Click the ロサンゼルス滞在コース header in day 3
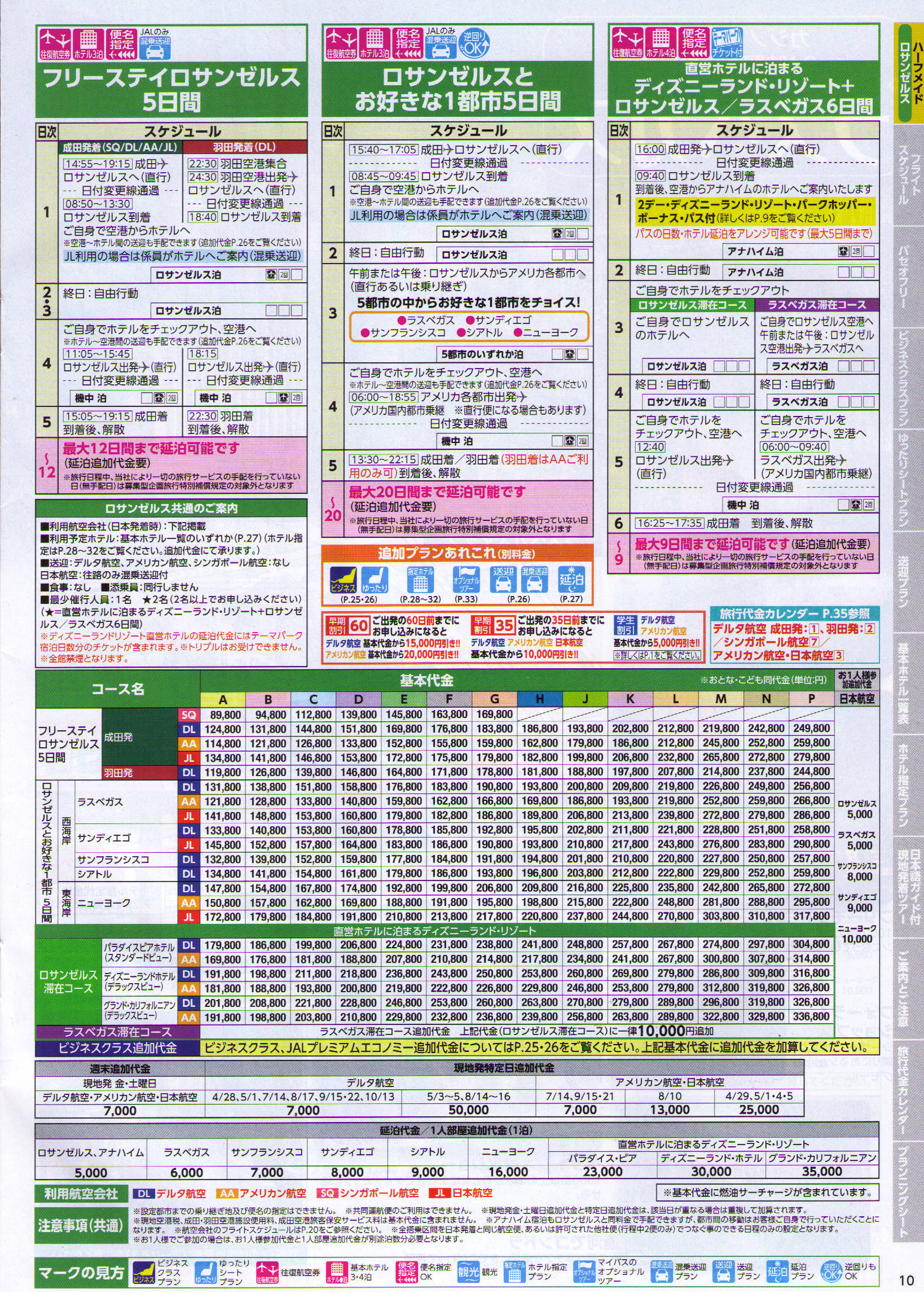The height and width of the screenshot is (1293, 924). tap(691, 305)
